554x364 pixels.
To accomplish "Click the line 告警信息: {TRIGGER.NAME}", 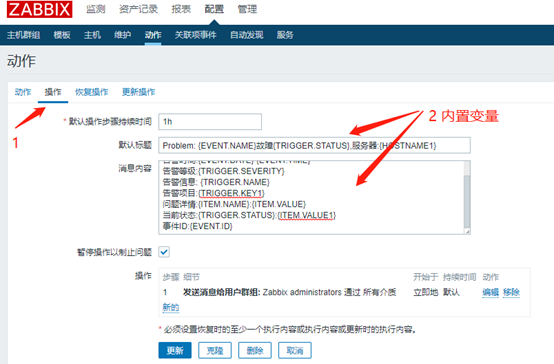I will coord(216,182).
